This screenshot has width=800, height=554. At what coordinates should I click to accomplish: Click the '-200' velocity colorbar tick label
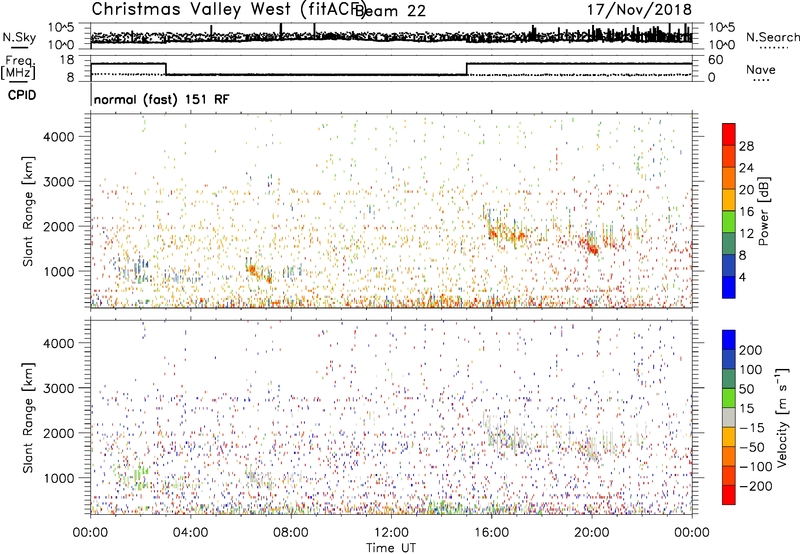pos(755,486)
